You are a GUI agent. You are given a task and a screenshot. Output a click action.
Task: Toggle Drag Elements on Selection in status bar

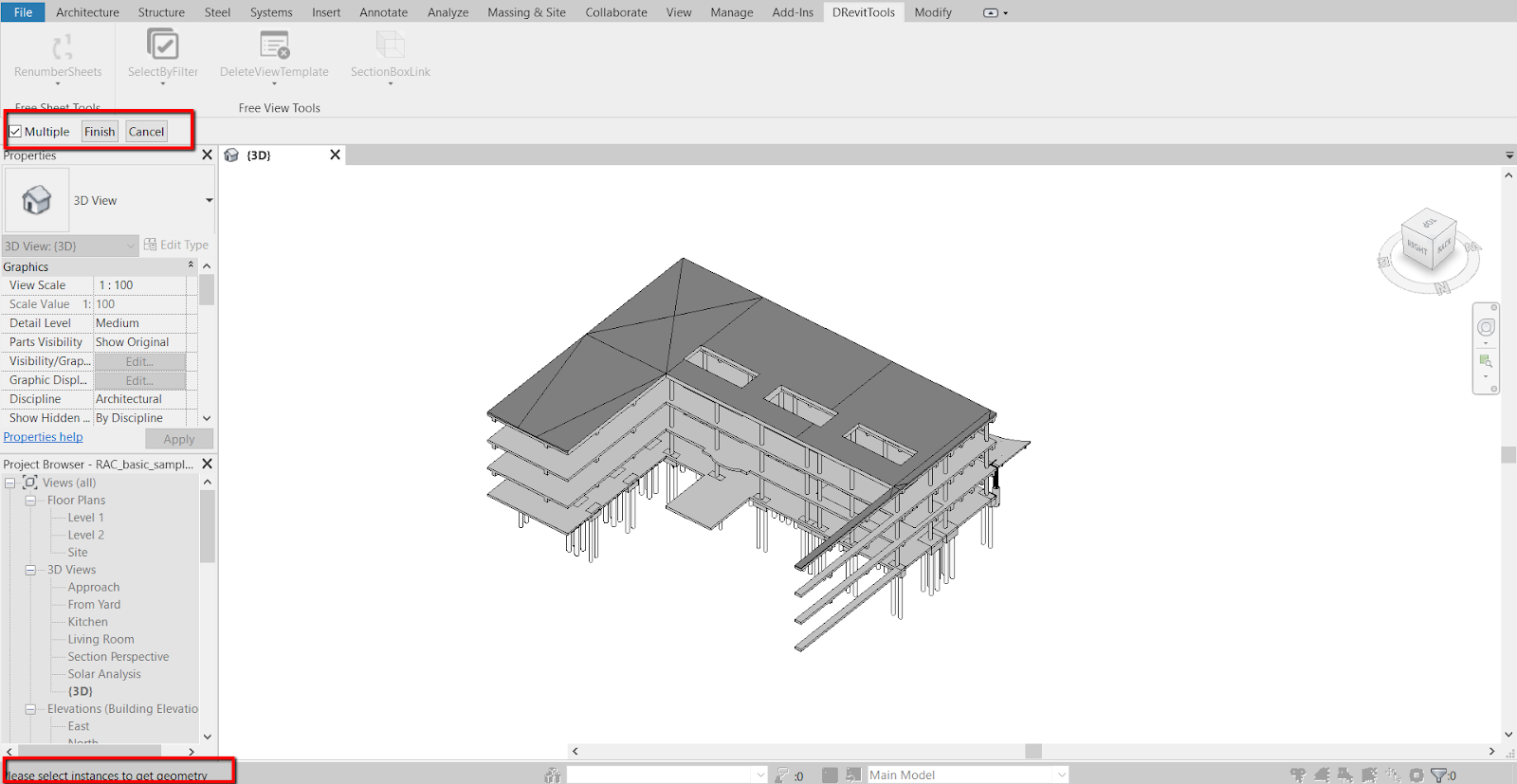1393,775
